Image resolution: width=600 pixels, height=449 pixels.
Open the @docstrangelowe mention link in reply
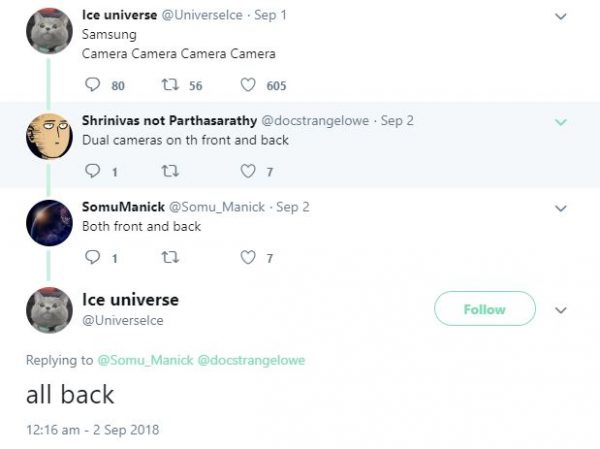click(x=251, y=360)
